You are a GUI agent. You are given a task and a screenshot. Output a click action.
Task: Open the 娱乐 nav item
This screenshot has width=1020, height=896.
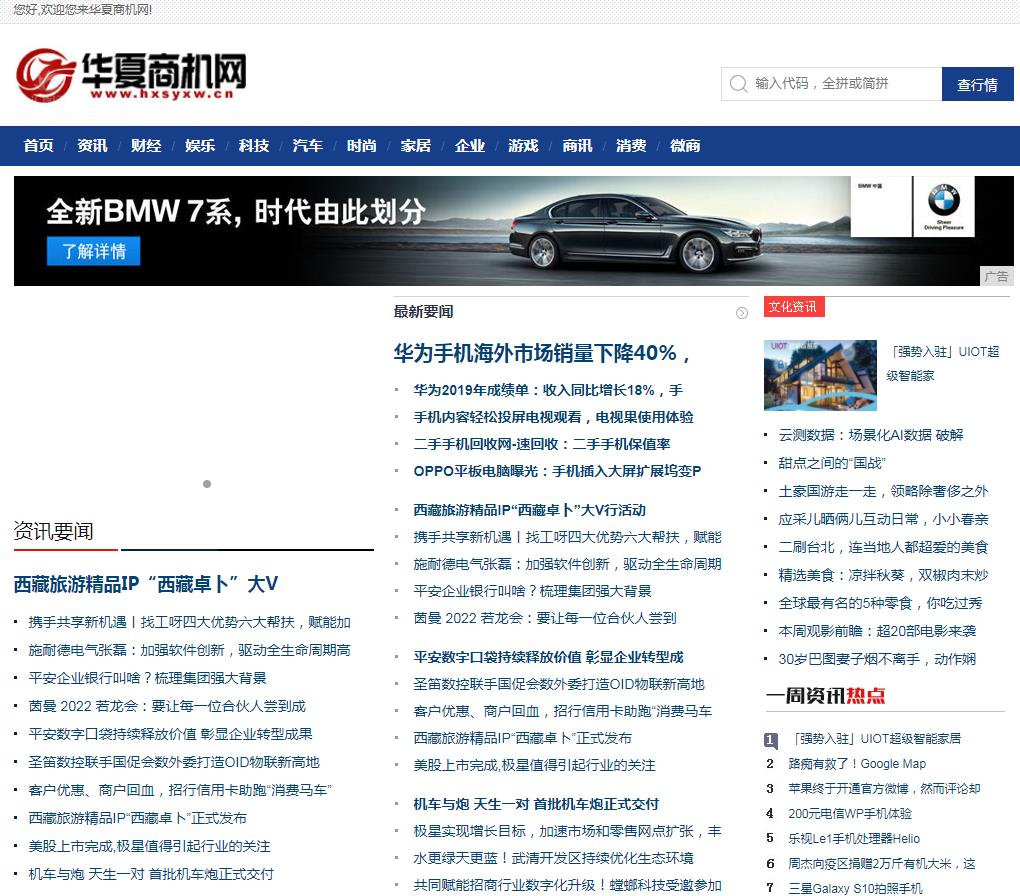point(200,146)
